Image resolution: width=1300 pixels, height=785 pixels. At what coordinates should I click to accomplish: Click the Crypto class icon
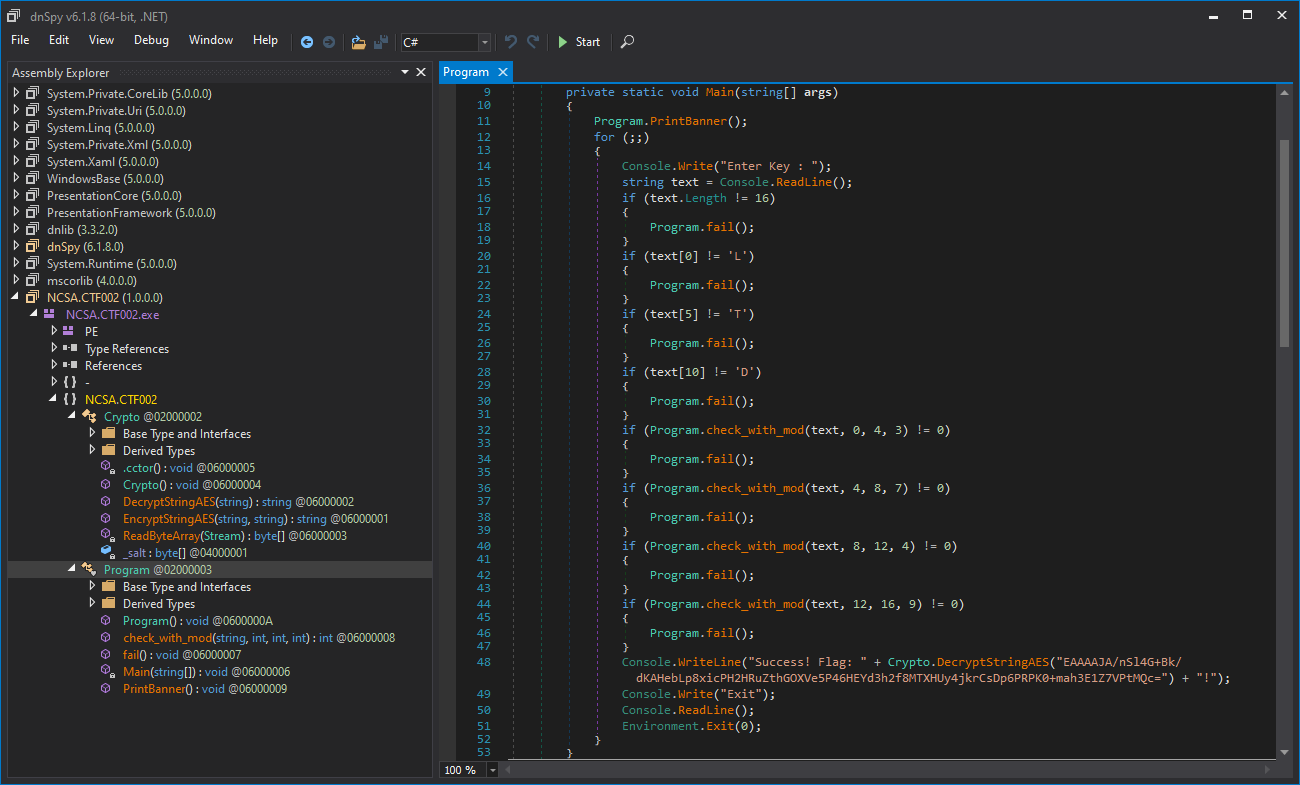(x=89, y=416)
